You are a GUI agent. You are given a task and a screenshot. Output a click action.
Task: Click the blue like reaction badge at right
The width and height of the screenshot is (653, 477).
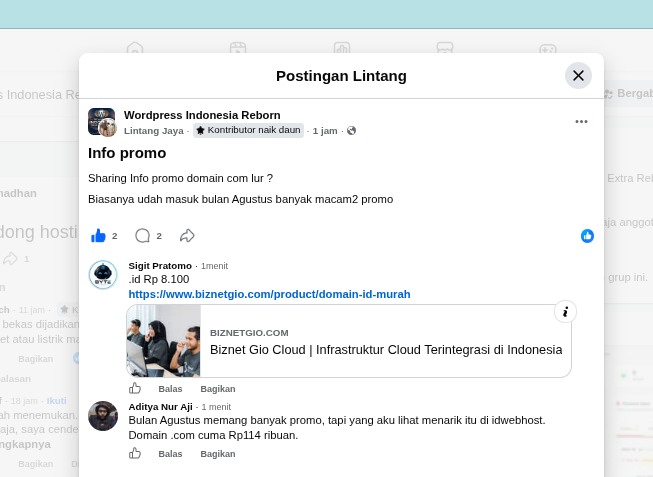pos(587,236)
